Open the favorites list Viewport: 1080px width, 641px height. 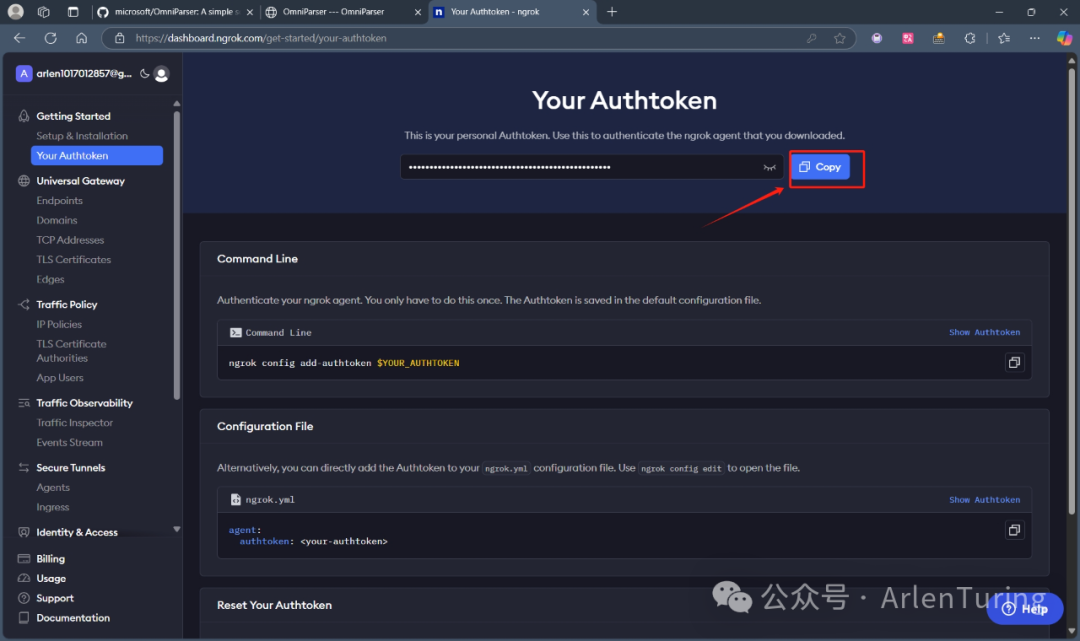(x=1004, y=39)
